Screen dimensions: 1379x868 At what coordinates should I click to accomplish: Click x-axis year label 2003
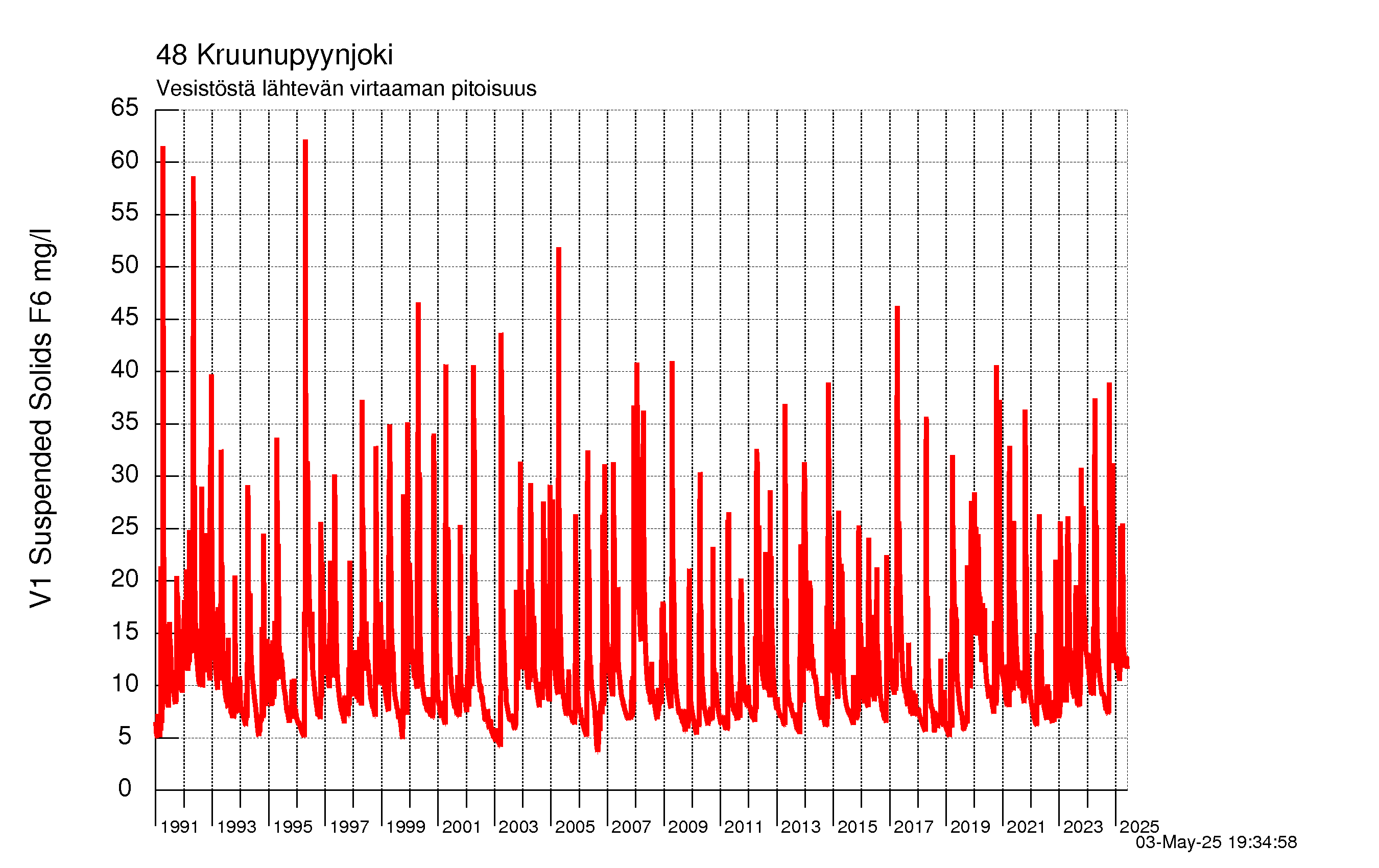(x=518, y=827)
